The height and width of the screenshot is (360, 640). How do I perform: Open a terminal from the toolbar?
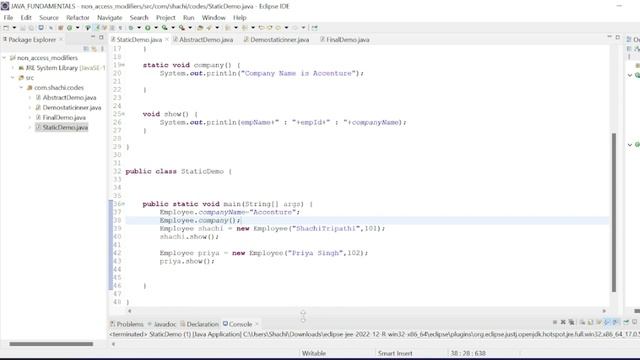41,28
